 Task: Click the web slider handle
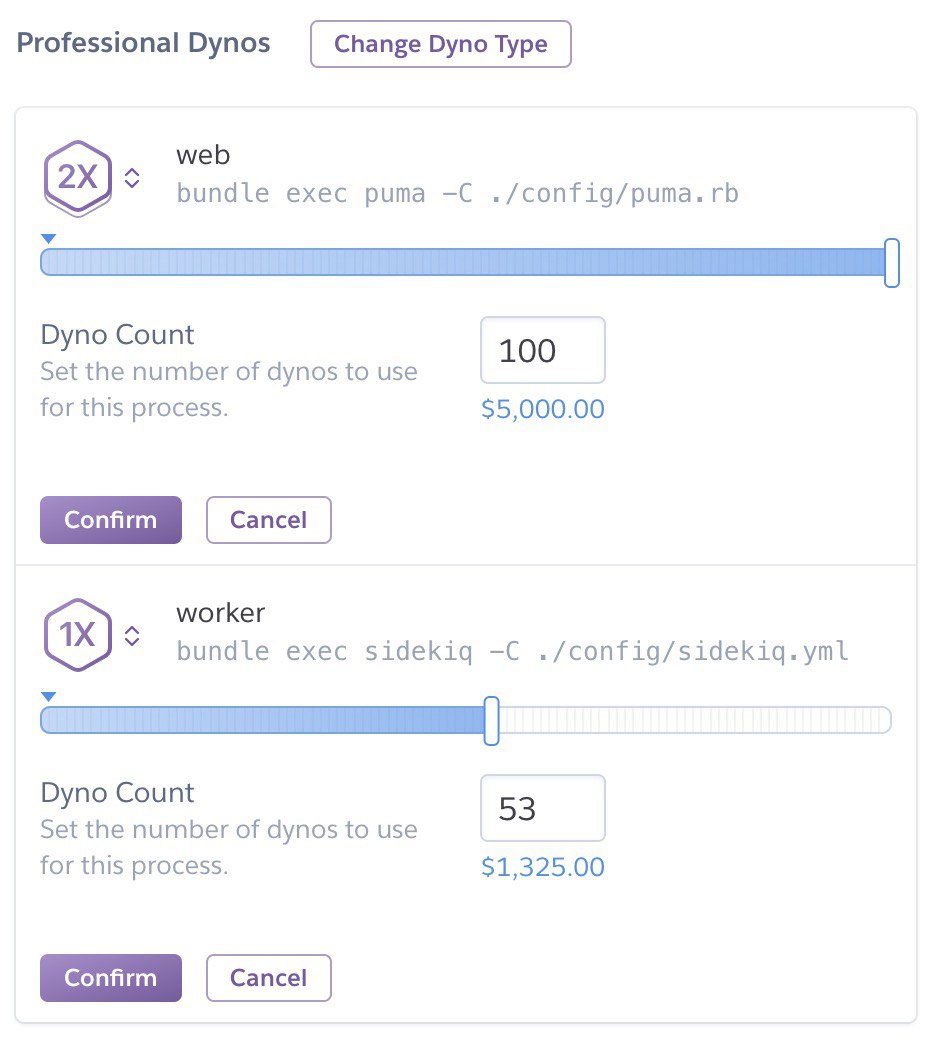[892, 263]
